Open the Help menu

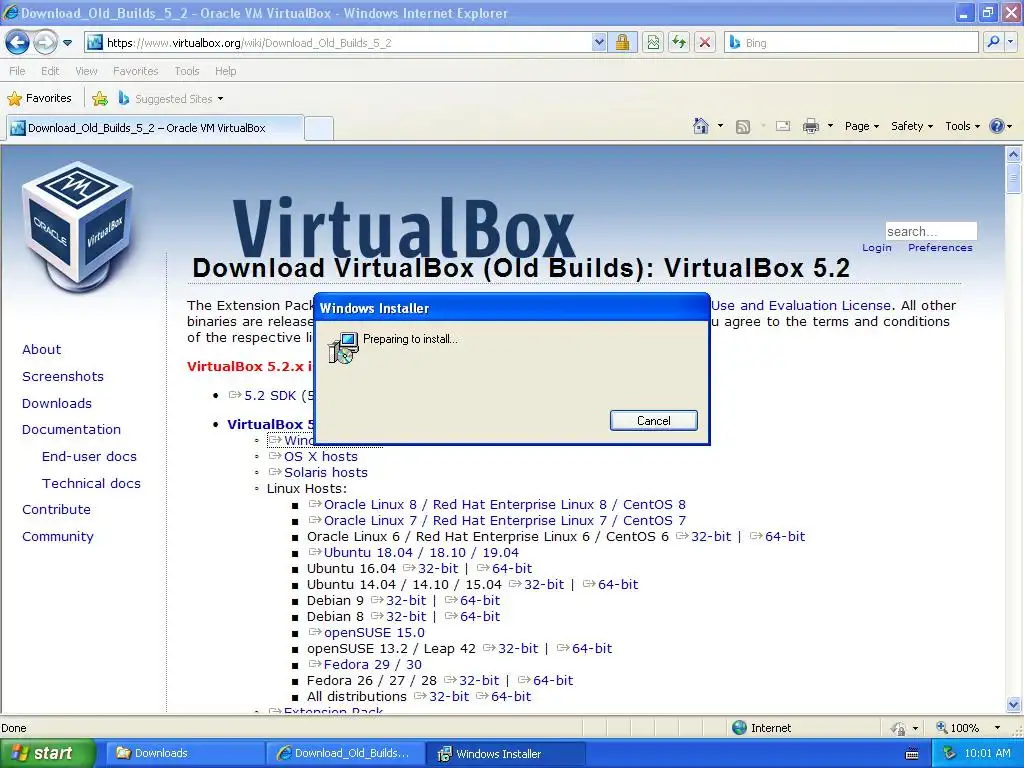tap(225, 71)
